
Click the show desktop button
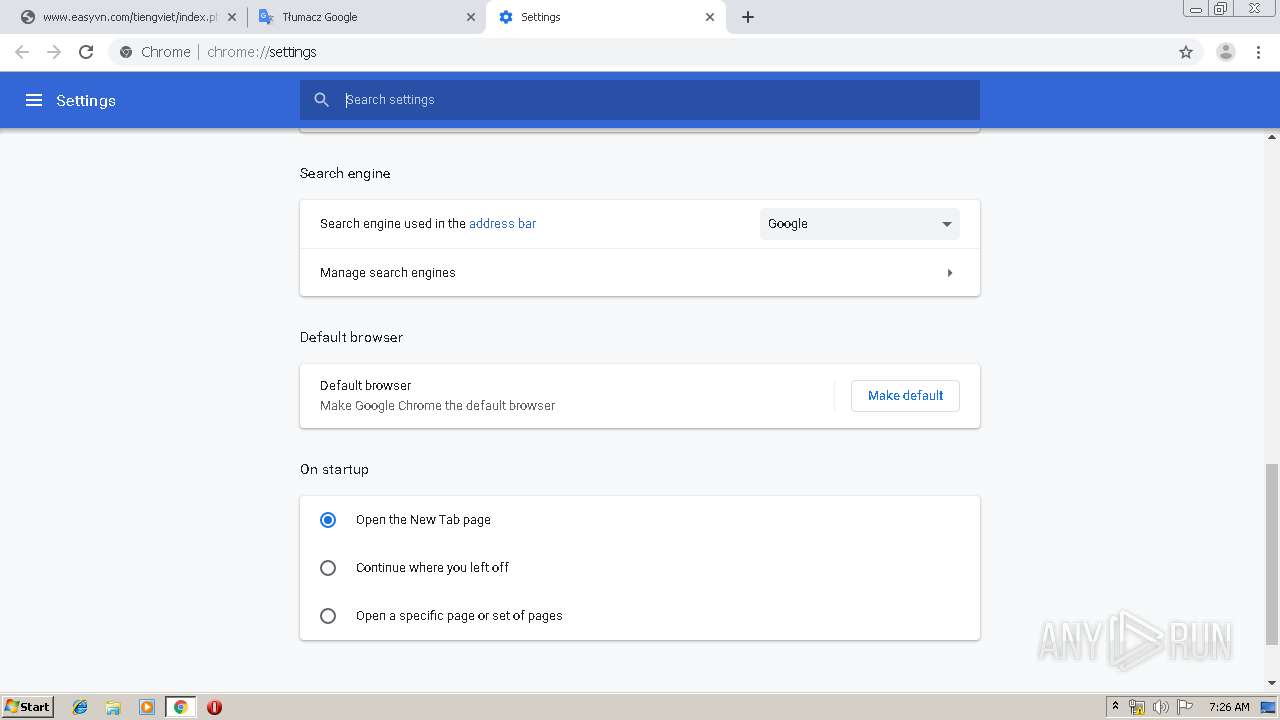point(1268,707)
